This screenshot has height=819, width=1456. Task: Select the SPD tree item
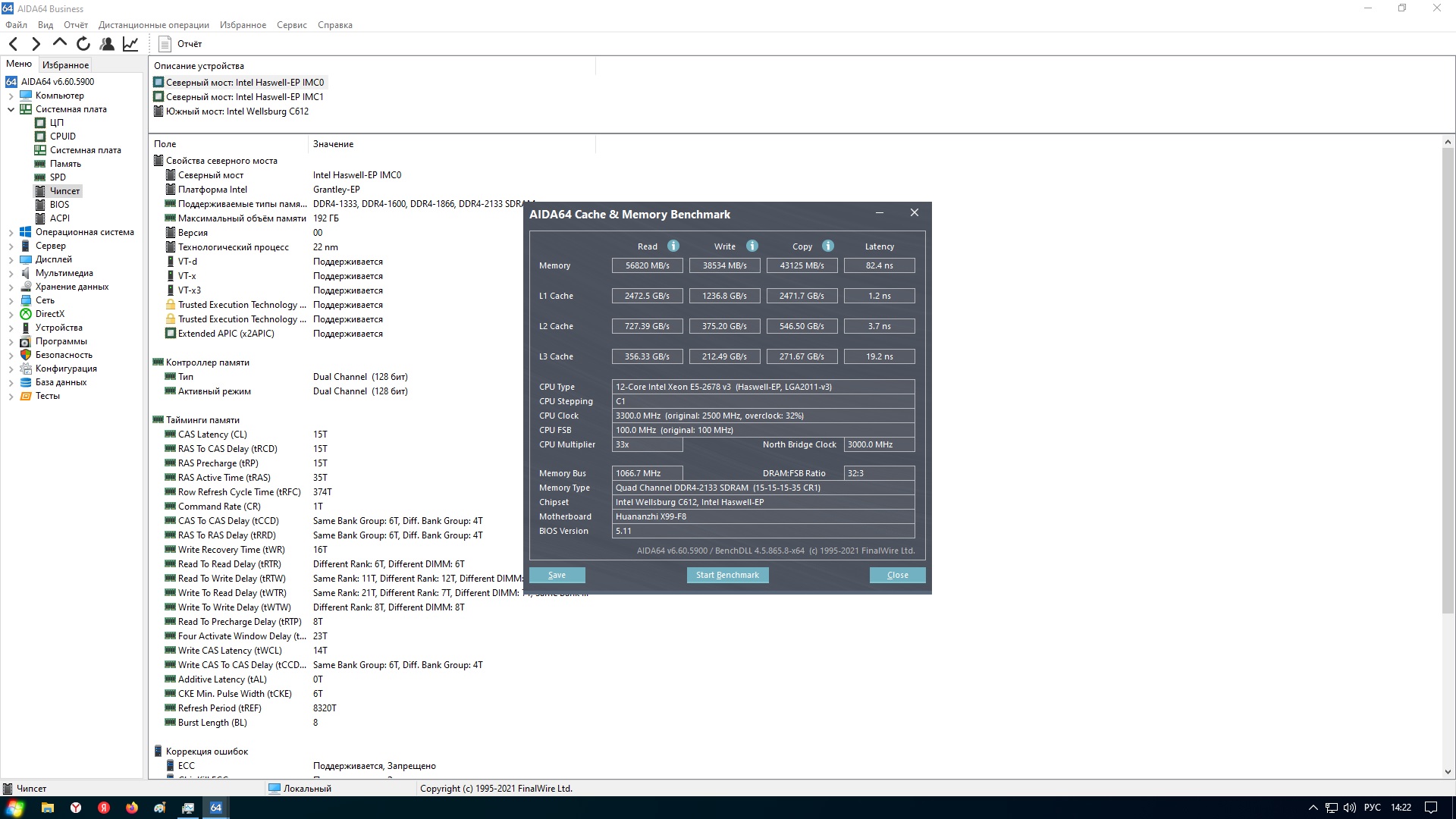click(58, 177)
